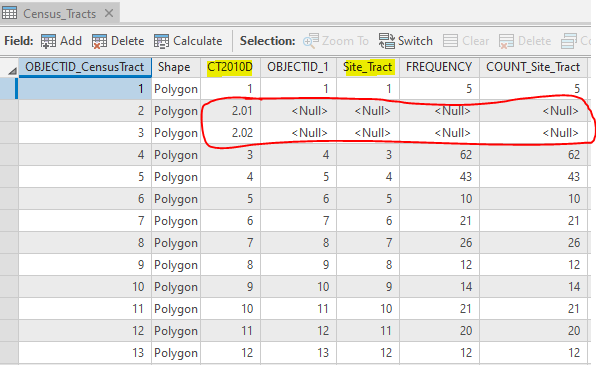Viewport: 596px width, 365px height.
Task: Click OBJECTID_CensusTract cell with value 10
Action: click(85, 287)
